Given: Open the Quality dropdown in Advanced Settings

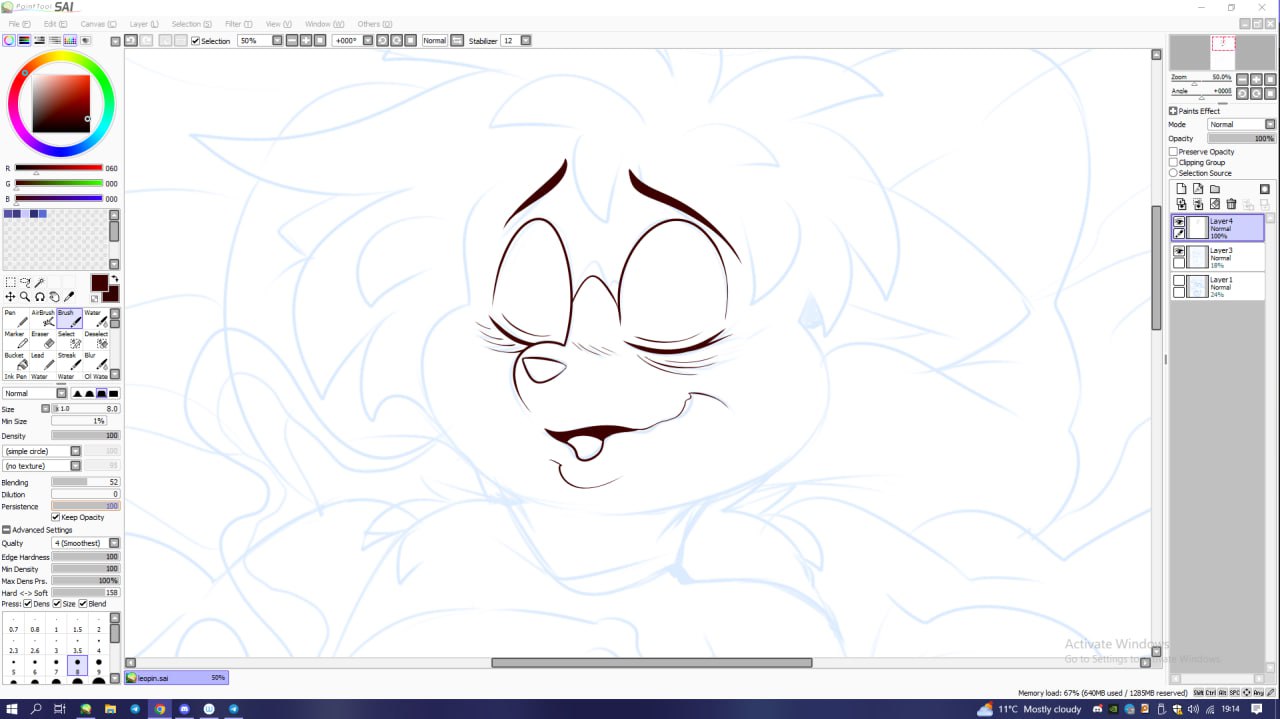Looking at the screenshot, I should coord(114,543).
